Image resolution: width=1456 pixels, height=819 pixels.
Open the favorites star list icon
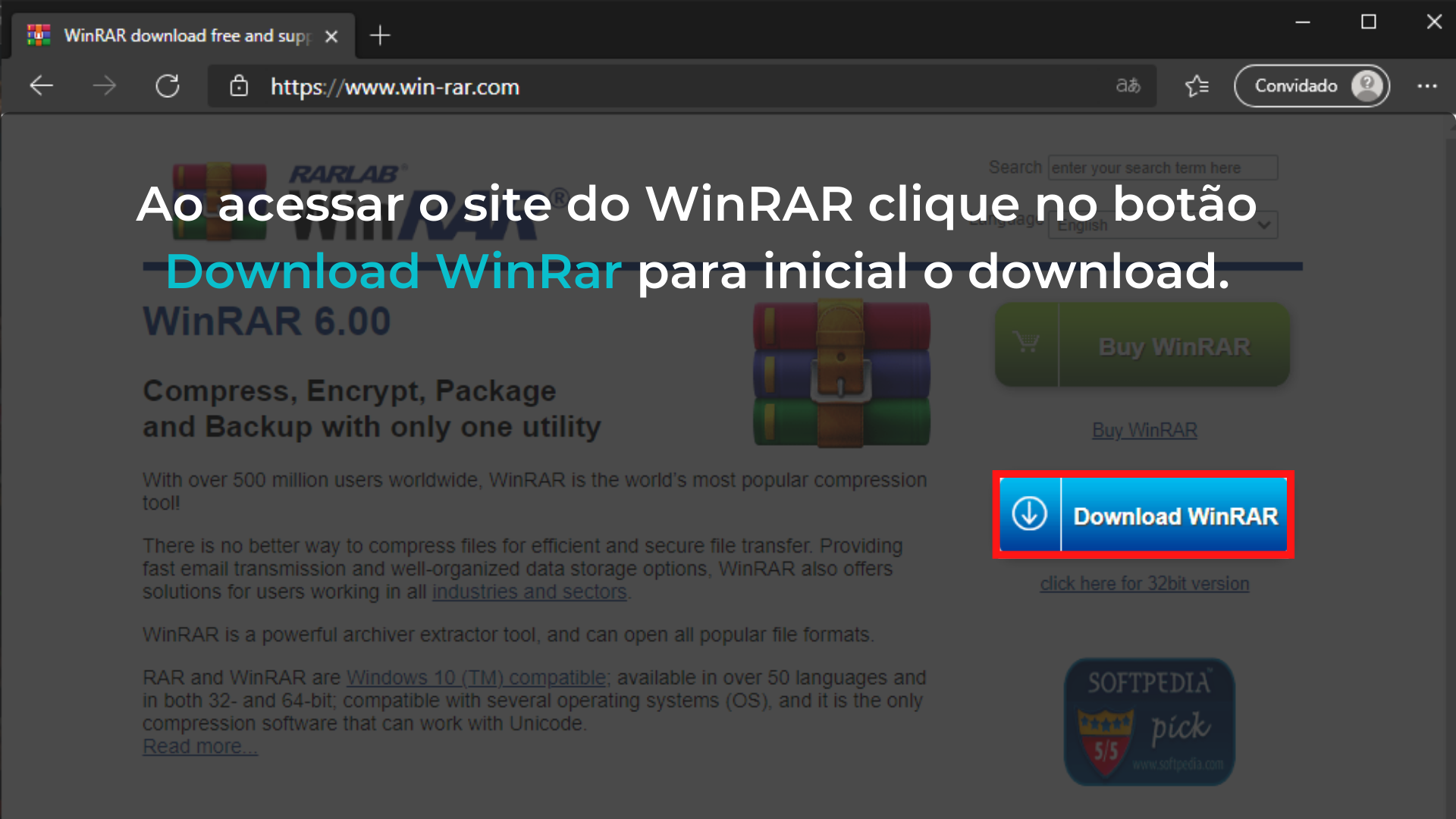click(x=1197, y=86)
